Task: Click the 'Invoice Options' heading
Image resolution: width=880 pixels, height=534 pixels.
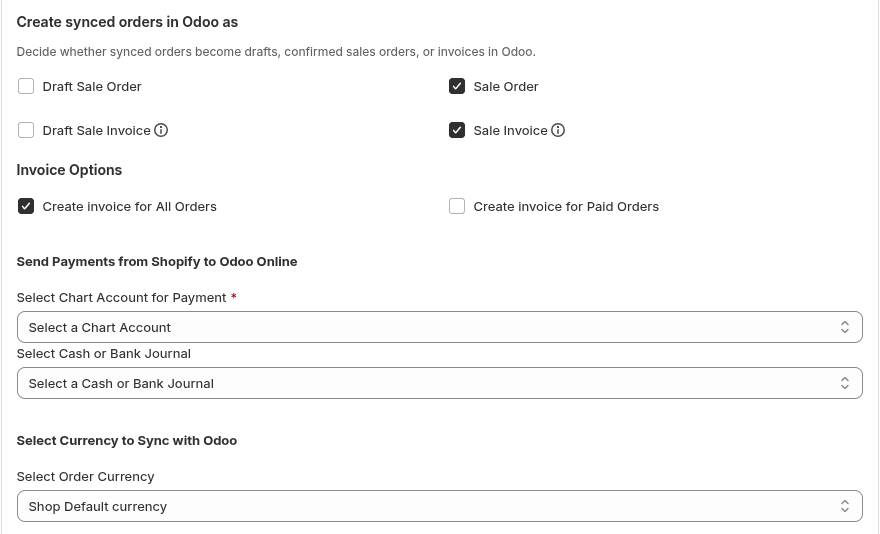Action: (x=69, y=170)
